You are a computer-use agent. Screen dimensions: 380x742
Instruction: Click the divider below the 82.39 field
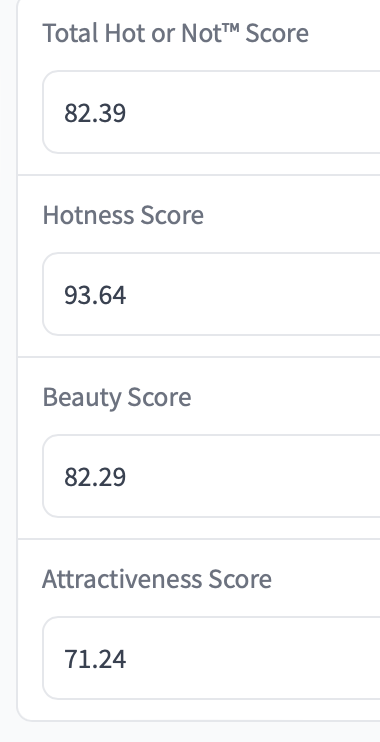(199, 175)
